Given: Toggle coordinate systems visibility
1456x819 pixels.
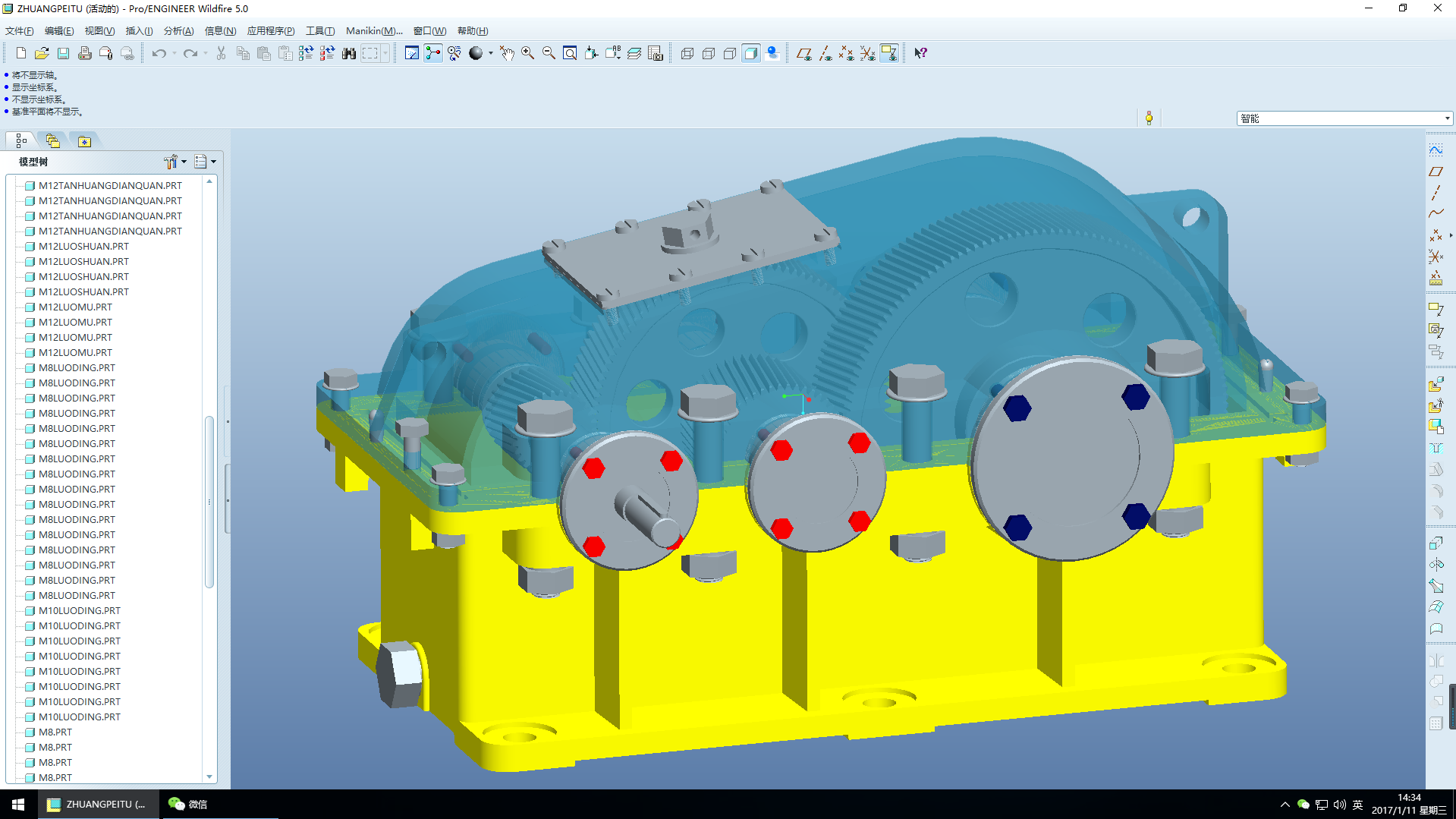Looking at the screenshot, I should 868,53.
